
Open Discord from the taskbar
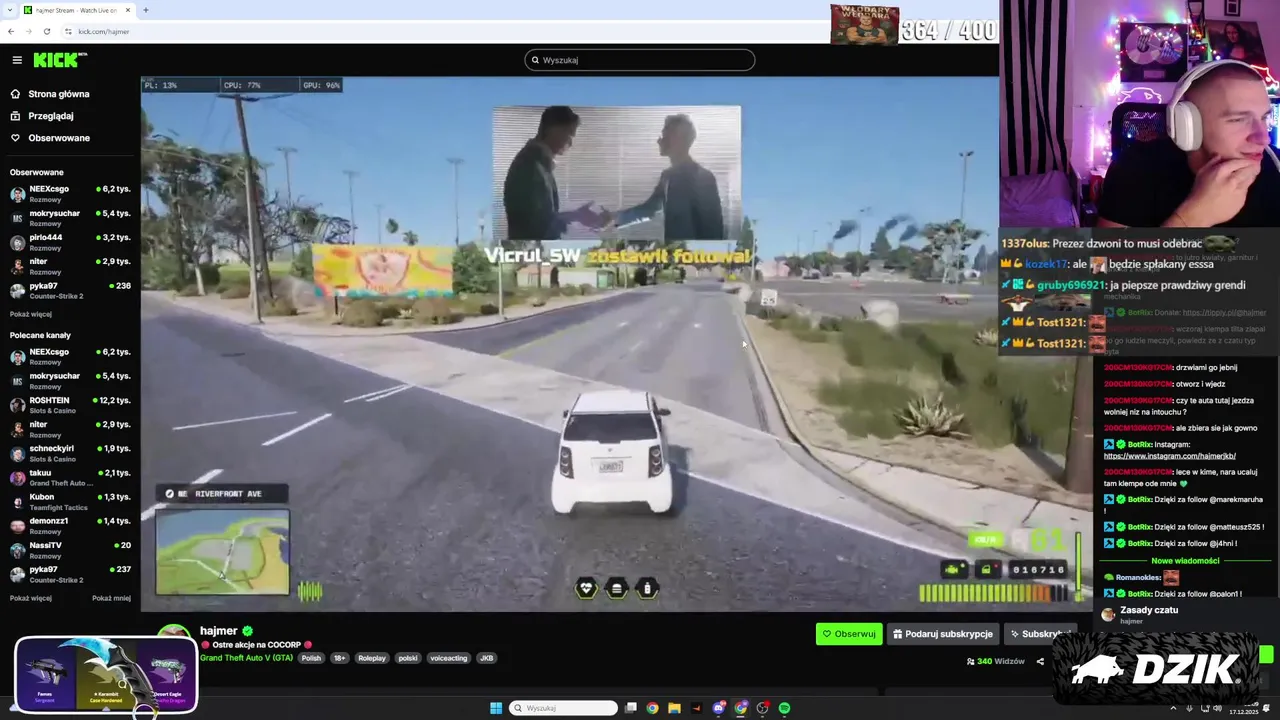click(x=718, y=708)
